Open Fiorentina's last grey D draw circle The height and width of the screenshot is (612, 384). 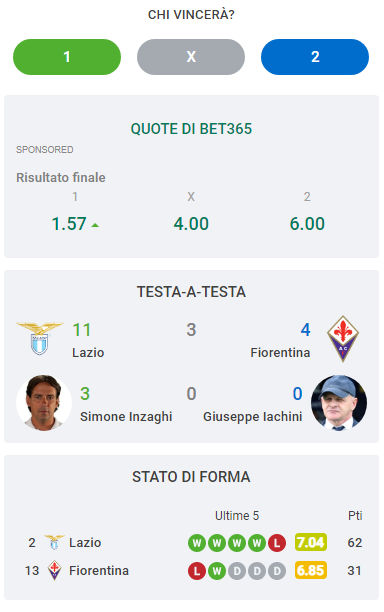pyautogui.click(x=277, y=571)
